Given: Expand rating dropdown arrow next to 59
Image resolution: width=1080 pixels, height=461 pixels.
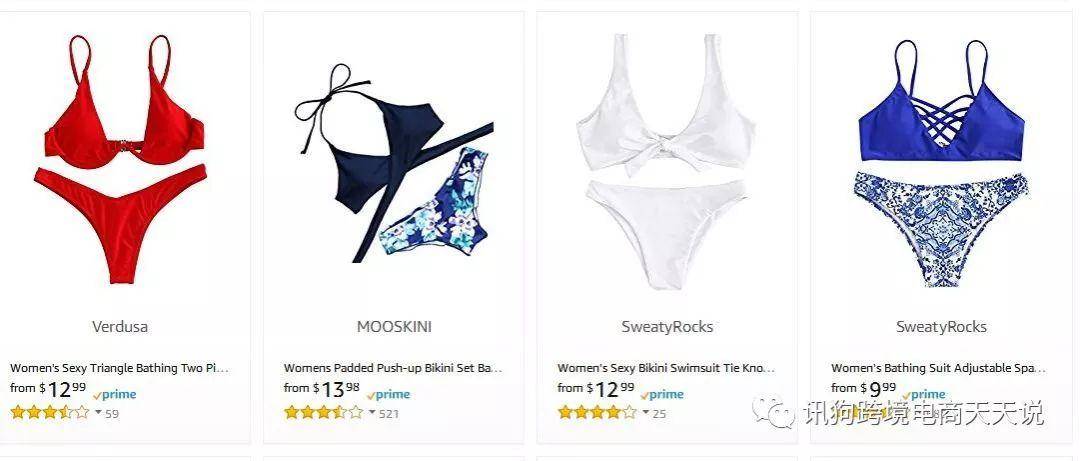Looking at the screenshot, I should (98, 413).
